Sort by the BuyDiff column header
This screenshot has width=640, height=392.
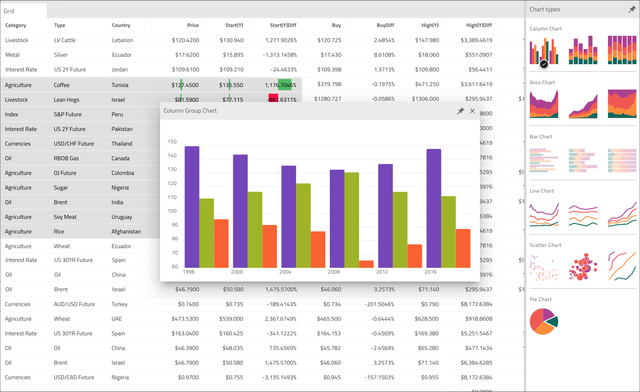click(385, 25)
